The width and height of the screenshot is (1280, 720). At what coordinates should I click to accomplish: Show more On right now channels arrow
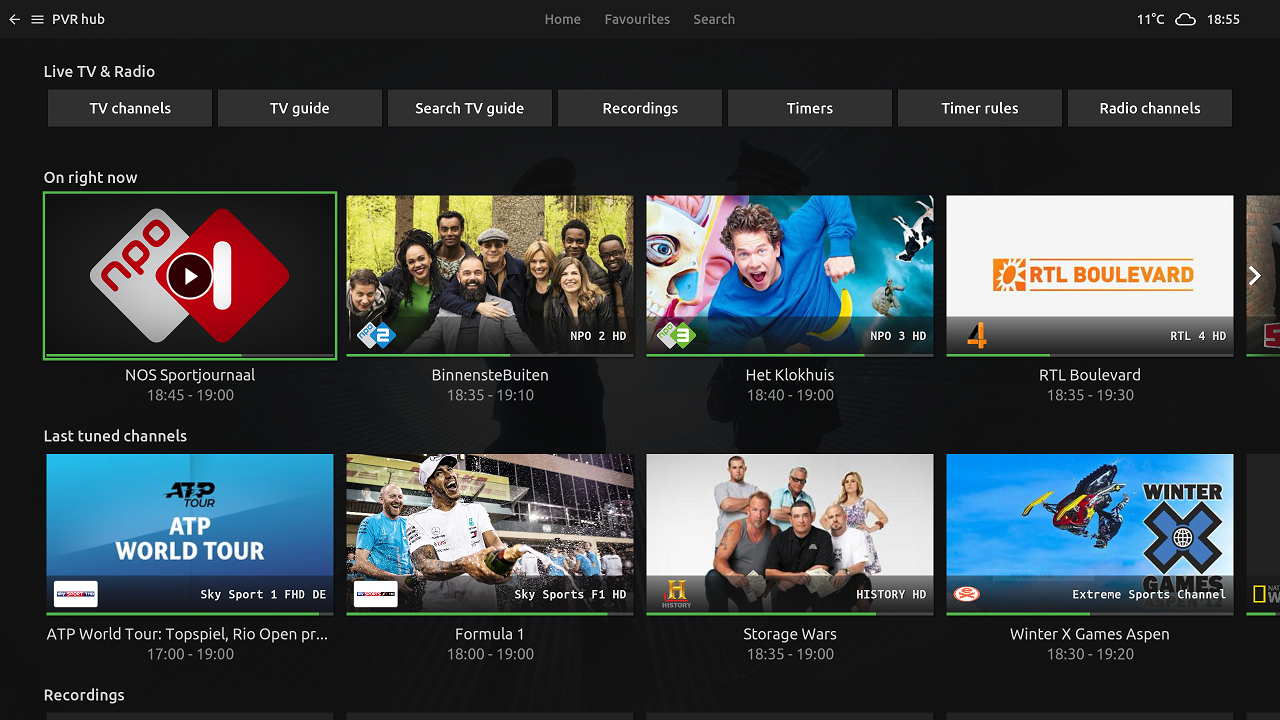[1255, 276]
